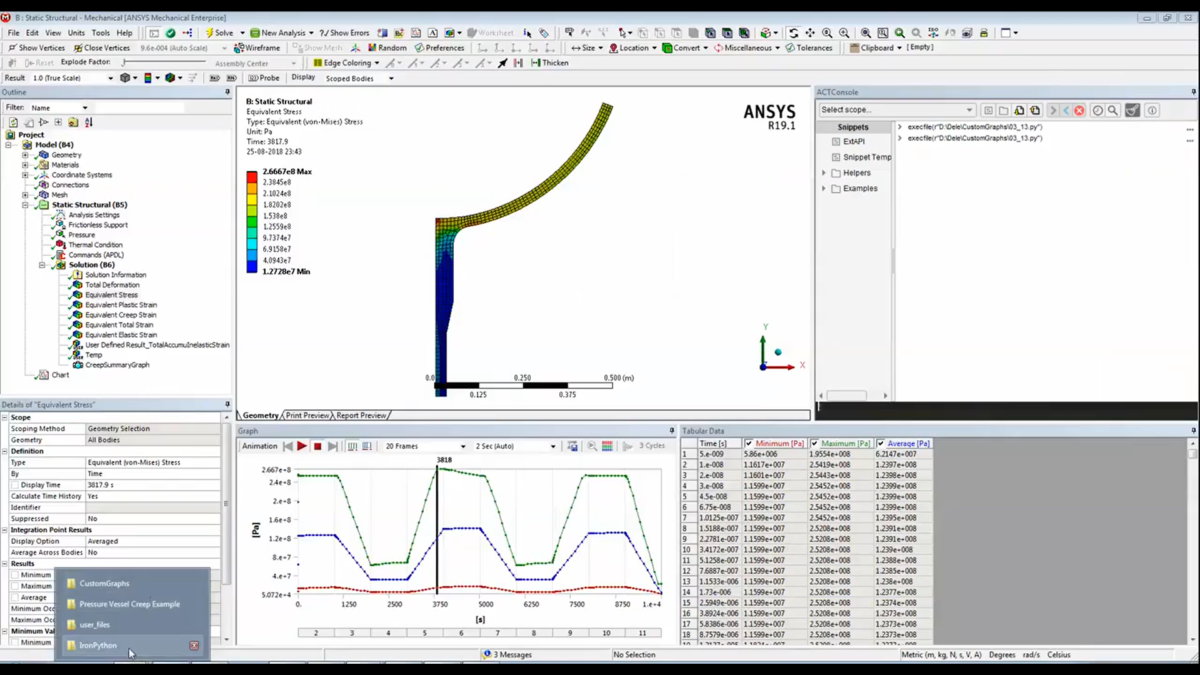Click the Thicken toolbar button
1200x675 pixels.
550,63
